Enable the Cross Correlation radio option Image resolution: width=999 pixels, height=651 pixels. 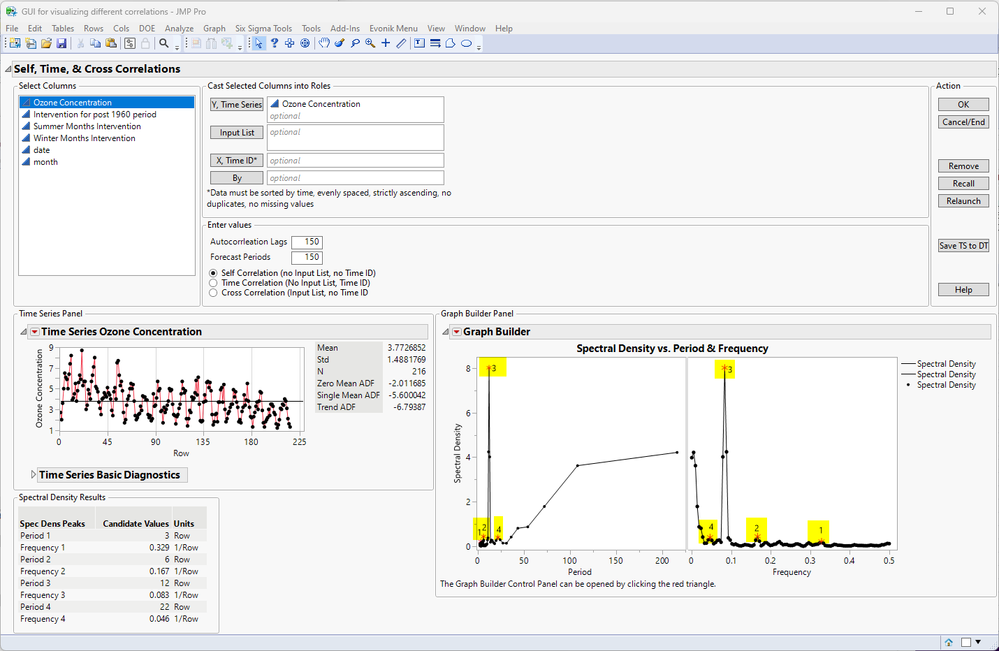click(x=213, y=293)
